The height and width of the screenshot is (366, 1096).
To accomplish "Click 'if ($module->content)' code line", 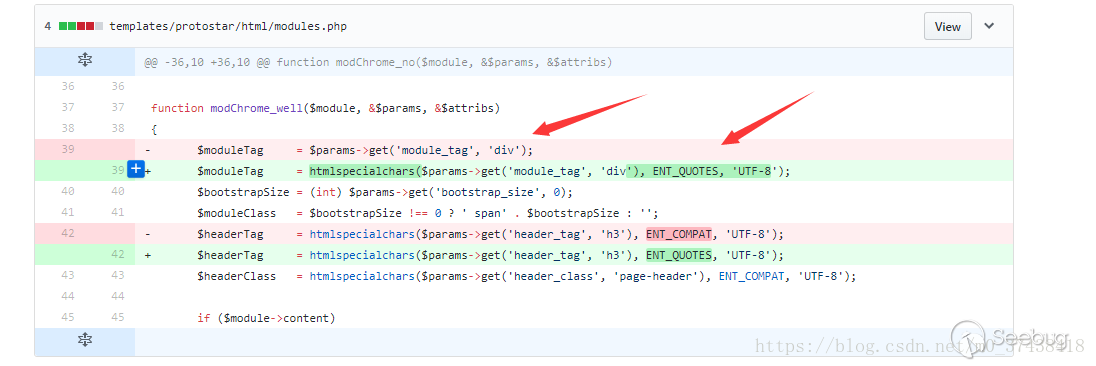I will pyautogui.click(x=266, y=318).
